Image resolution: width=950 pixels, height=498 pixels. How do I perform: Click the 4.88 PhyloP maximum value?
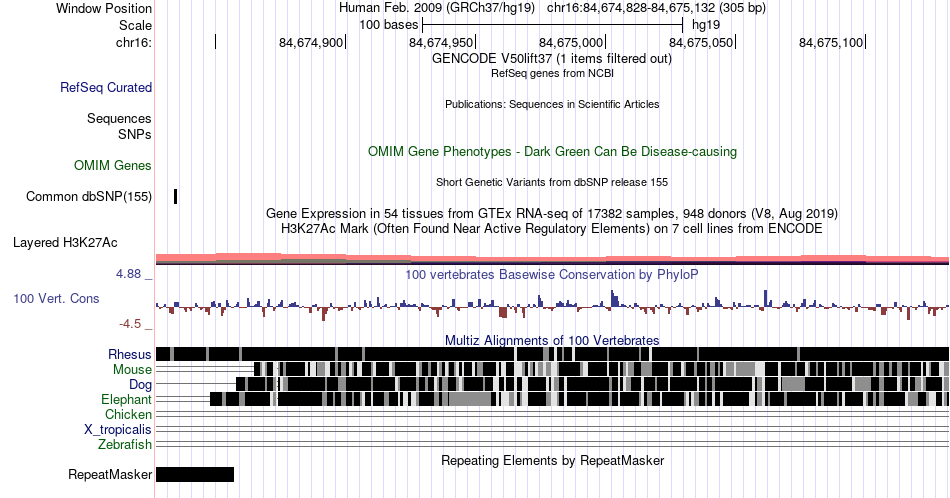[128, 274]
